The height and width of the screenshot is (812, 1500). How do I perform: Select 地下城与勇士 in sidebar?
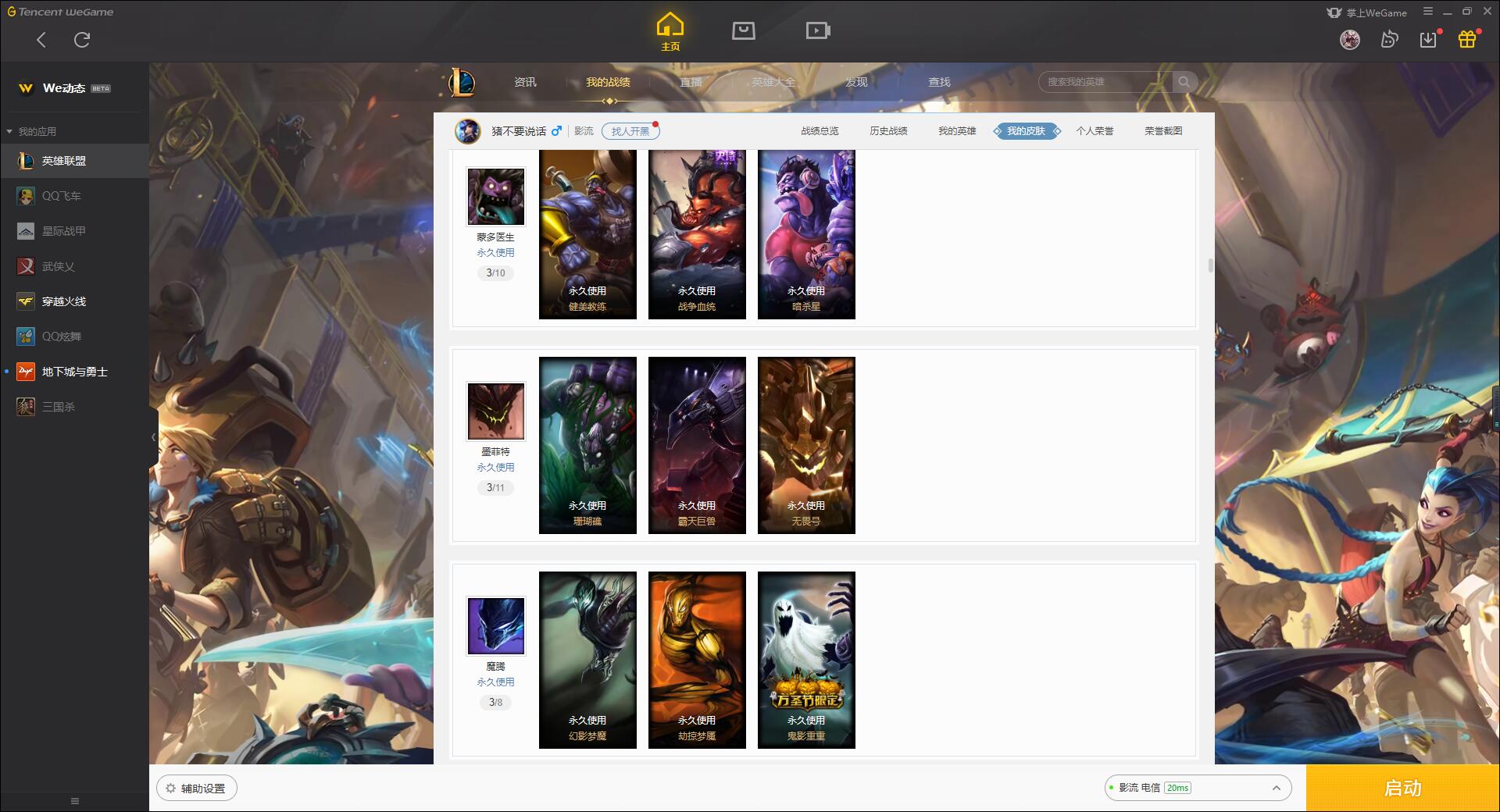coord(74,372)
